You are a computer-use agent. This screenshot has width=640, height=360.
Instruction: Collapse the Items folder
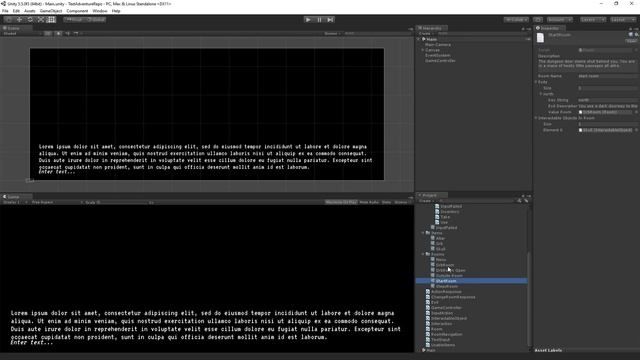click(x=423, y=233)
